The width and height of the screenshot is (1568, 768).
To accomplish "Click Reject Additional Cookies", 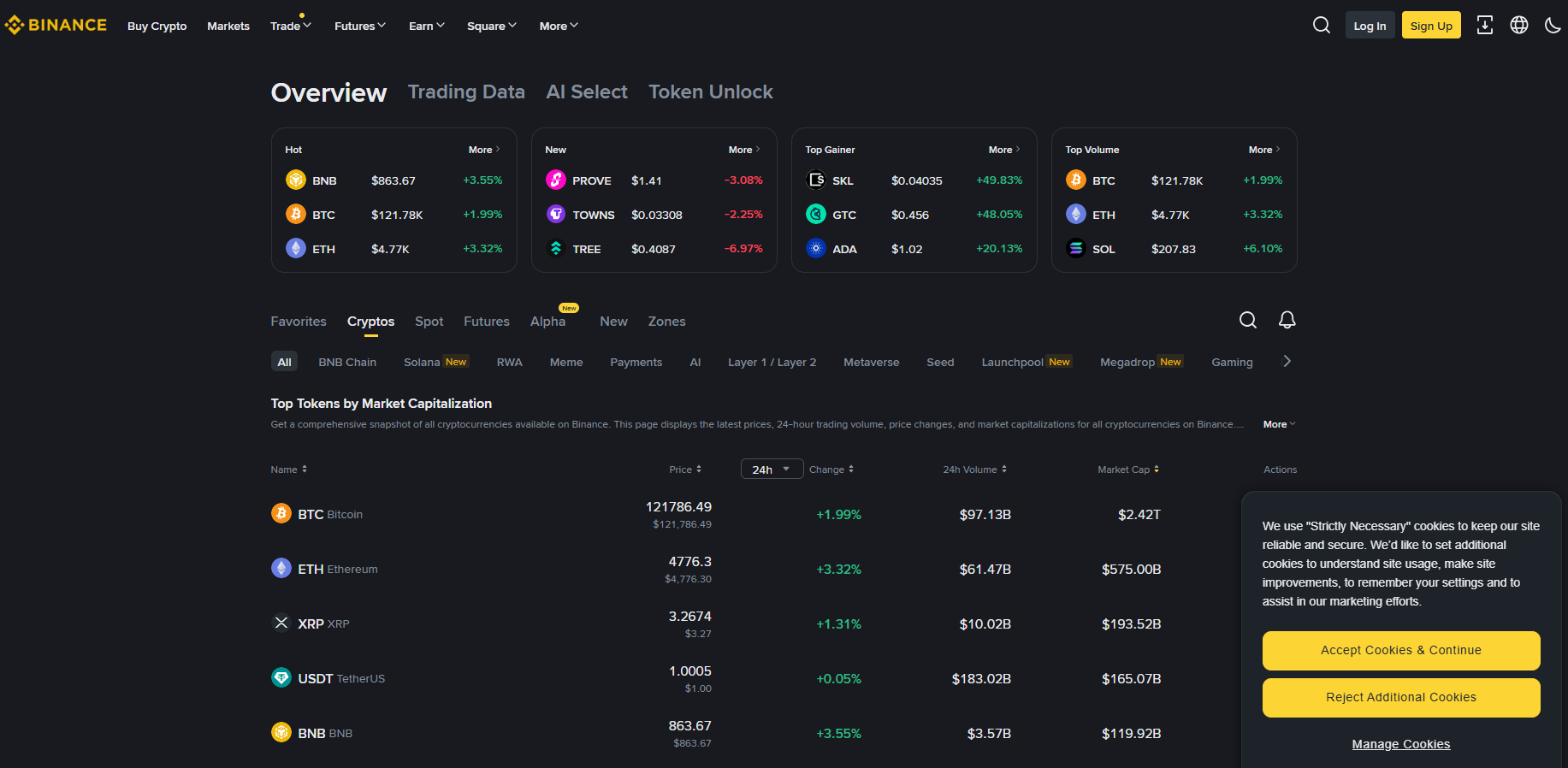I will [1401, 697].
